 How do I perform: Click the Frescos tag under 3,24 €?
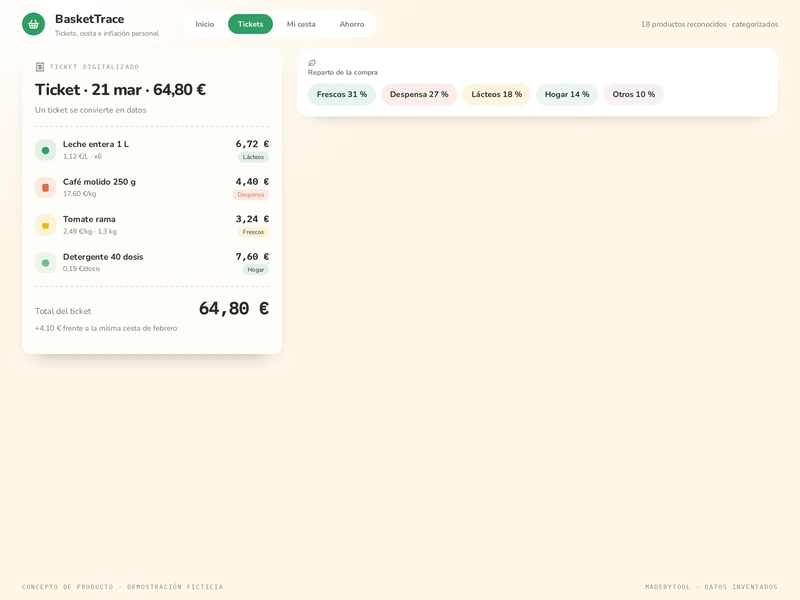click(253, 232)
